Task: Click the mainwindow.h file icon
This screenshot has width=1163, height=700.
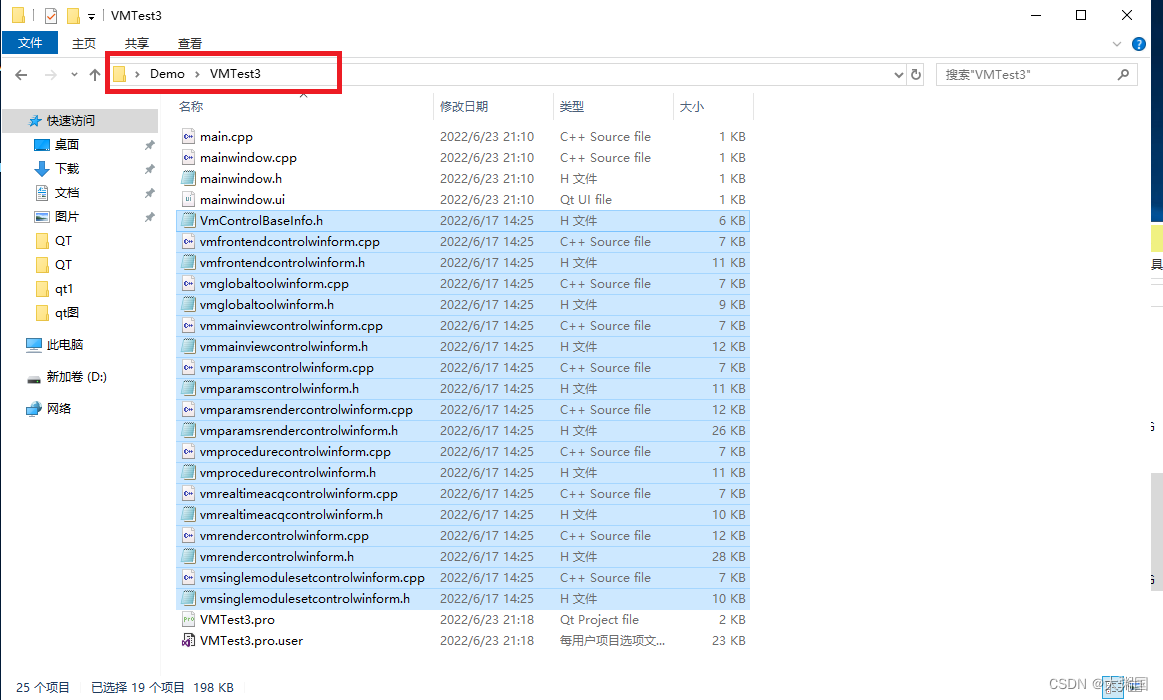Action: click(188, 179)
